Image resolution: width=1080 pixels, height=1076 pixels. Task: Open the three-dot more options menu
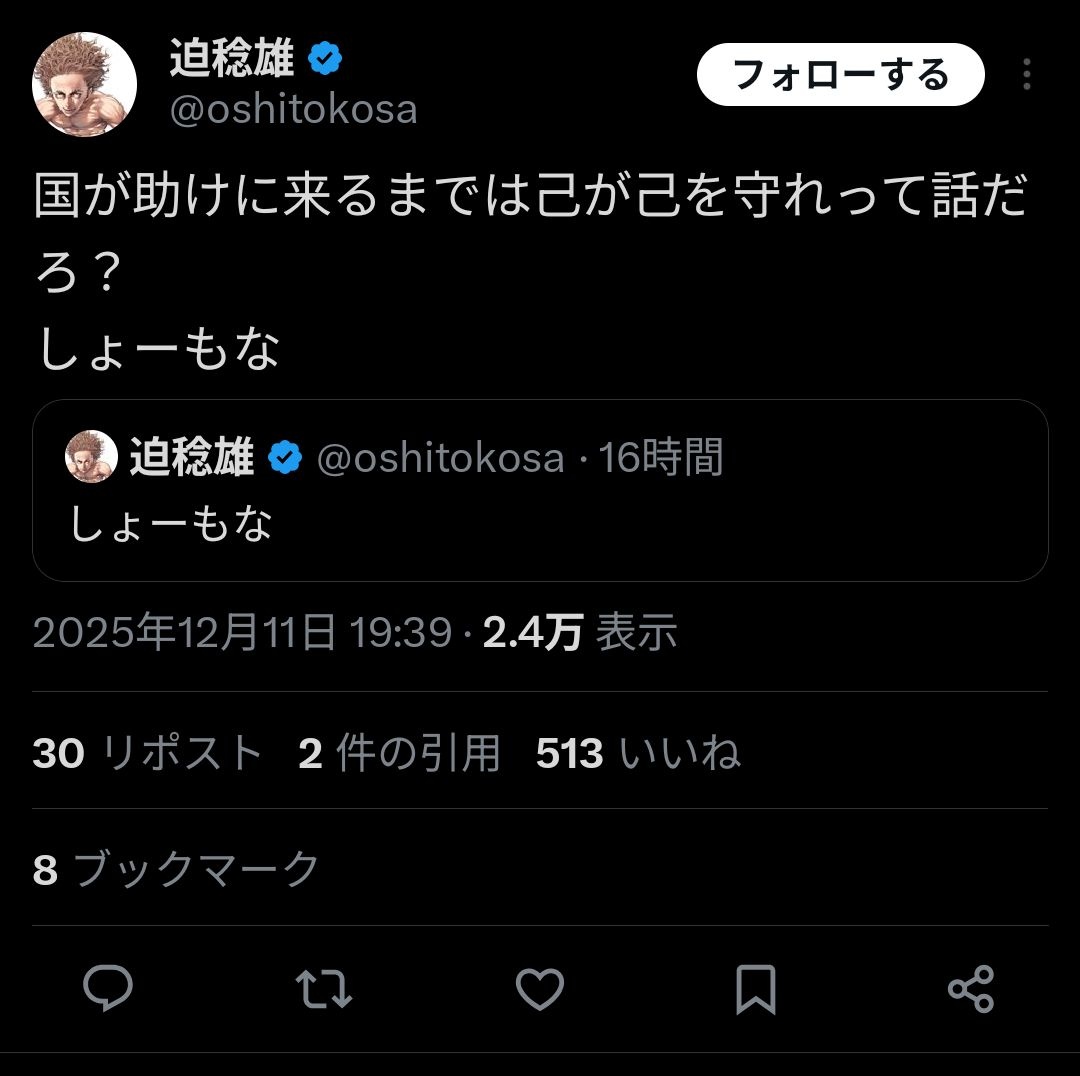tap(1026, 75)
